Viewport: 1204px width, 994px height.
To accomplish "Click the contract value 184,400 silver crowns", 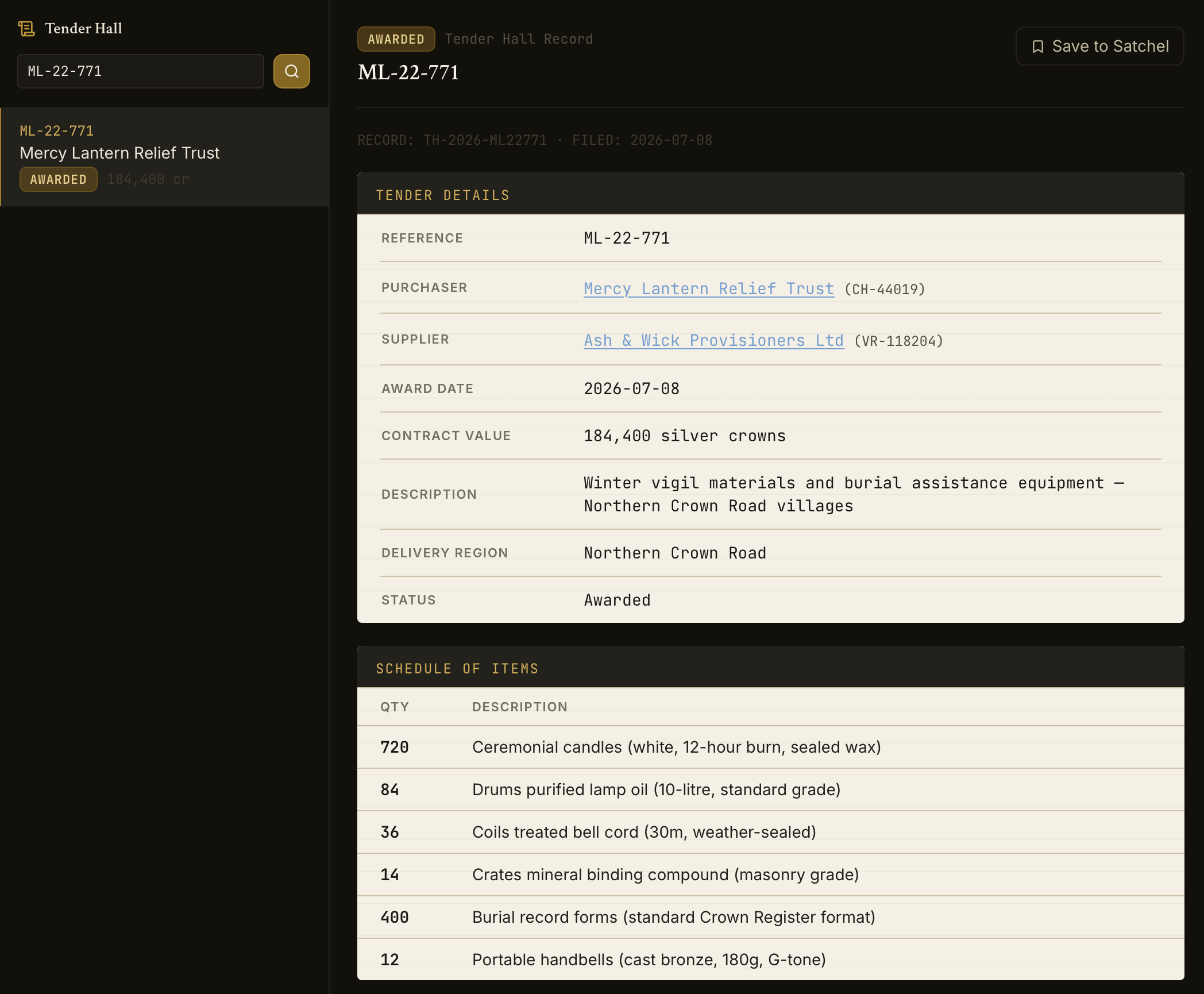I will [x=685, y=436].
